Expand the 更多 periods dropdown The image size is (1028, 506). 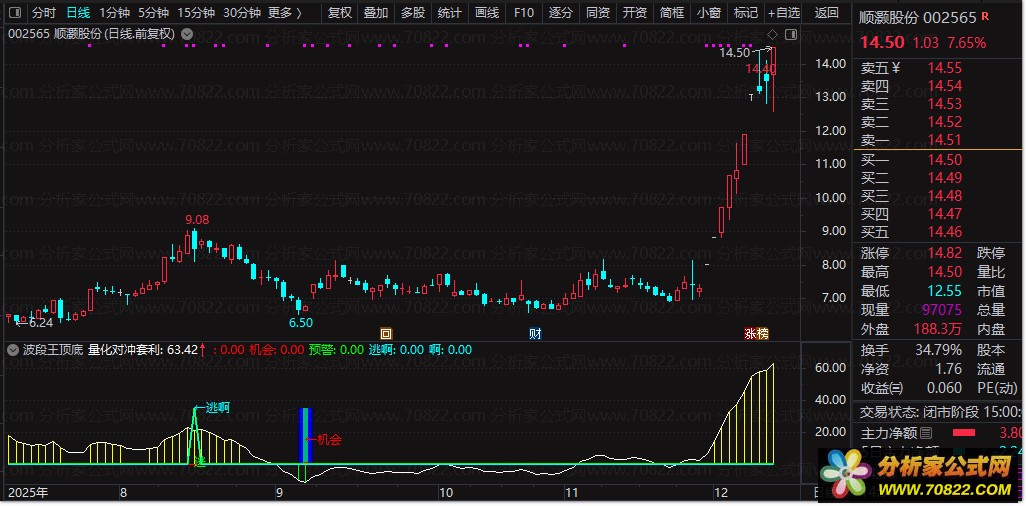coord(285,12)
